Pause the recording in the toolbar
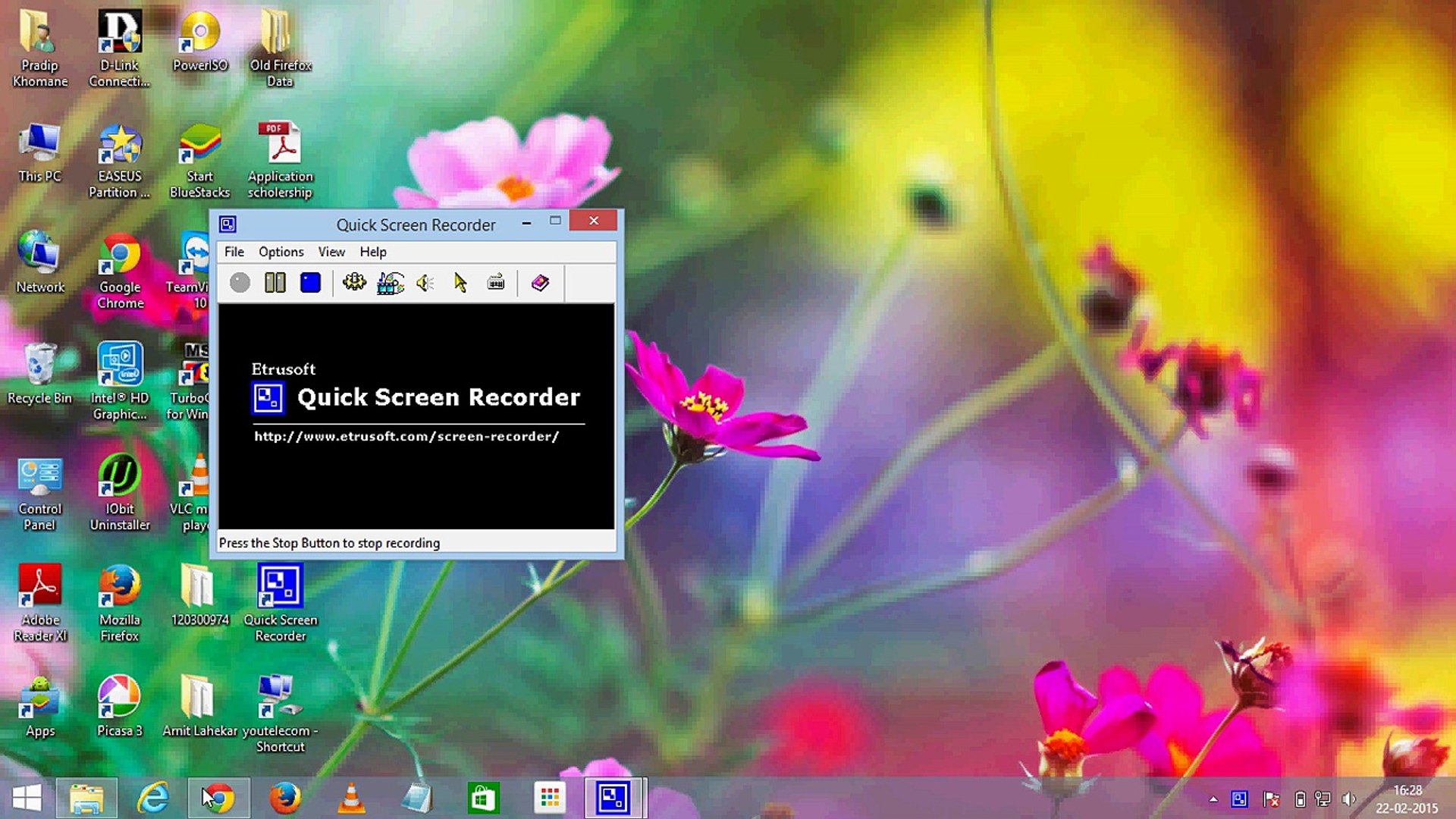Image resolution: width=1456 pixels, height=819 pixels. coord(275,283)
